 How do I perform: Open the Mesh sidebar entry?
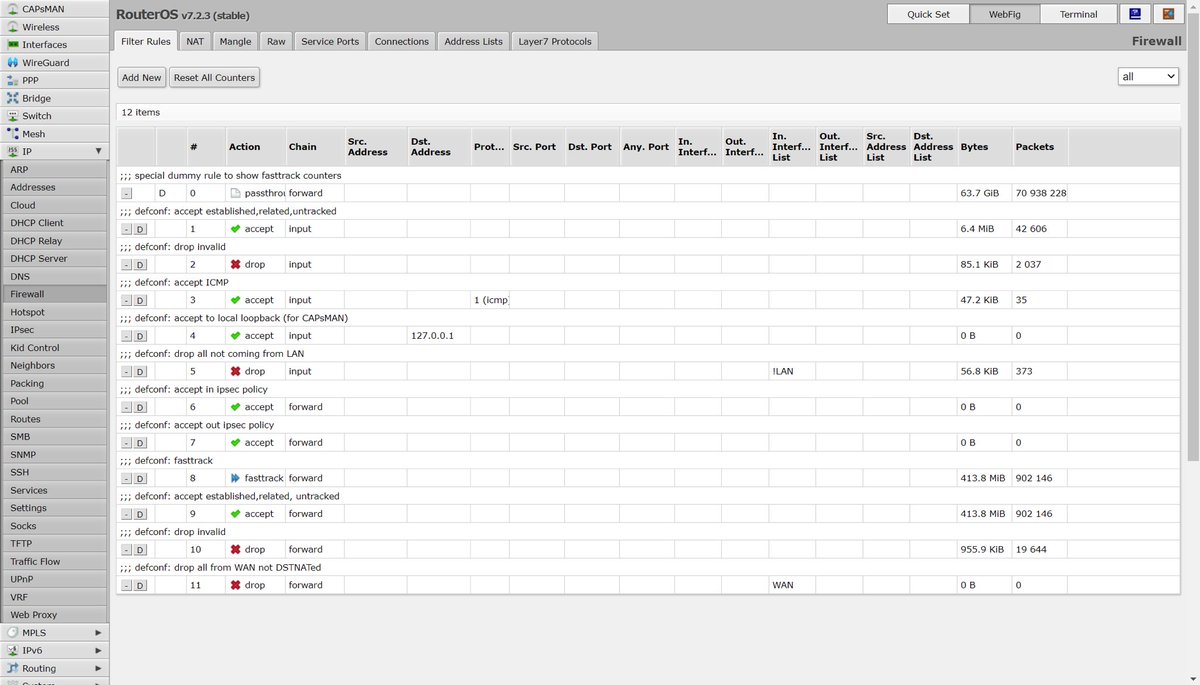tap(54, 134)
